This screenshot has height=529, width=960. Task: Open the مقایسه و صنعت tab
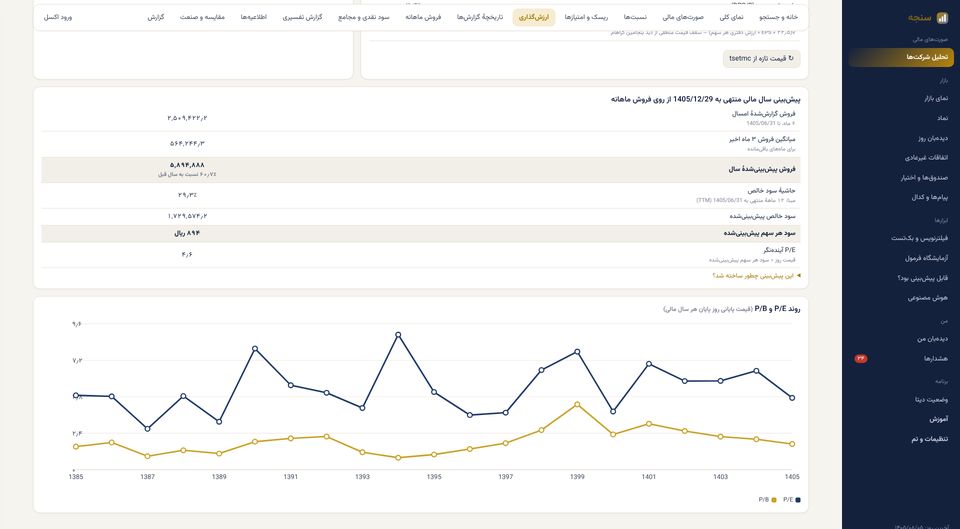[202, 18]
